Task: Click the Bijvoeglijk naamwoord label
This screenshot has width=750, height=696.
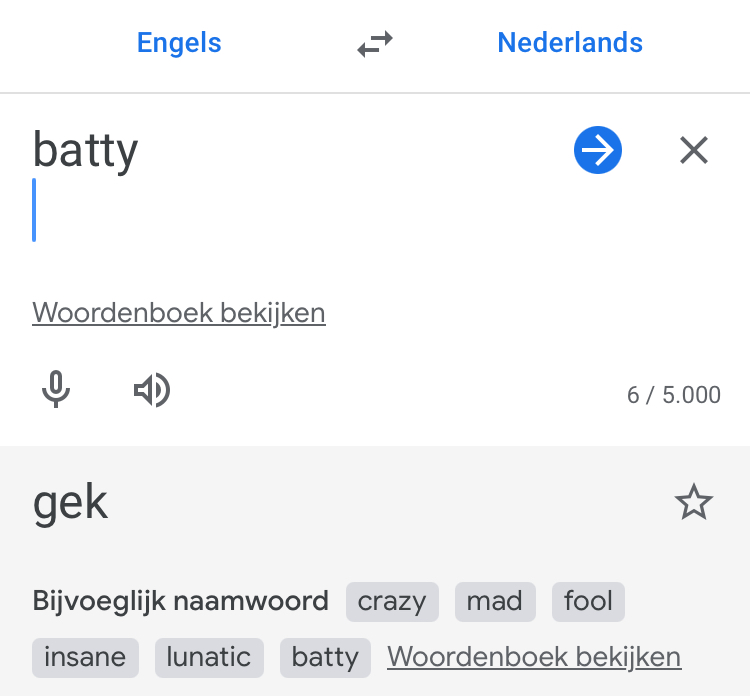Action: tap(180, 602)
